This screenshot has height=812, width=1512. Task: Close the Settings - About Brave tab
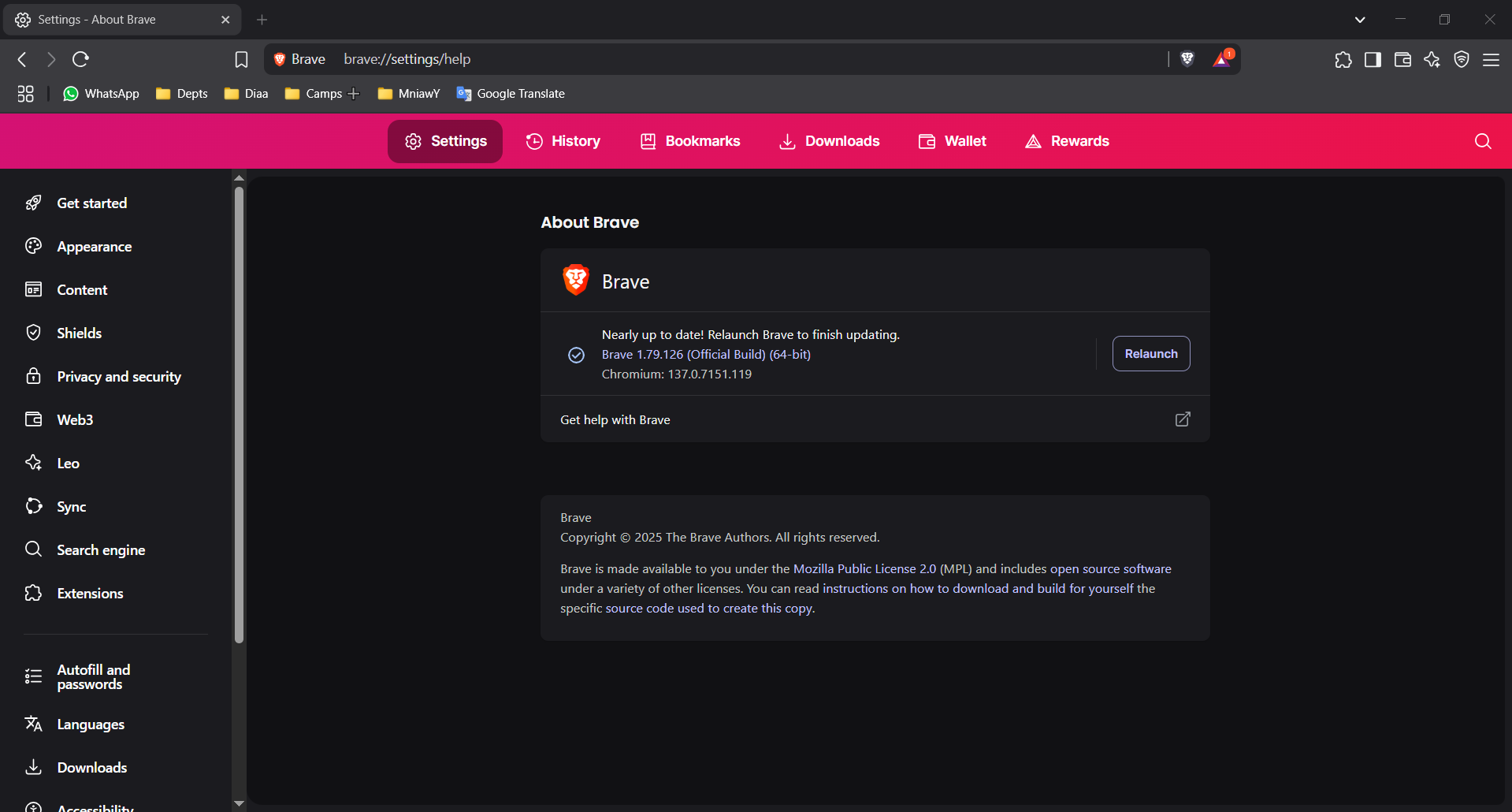225,20
